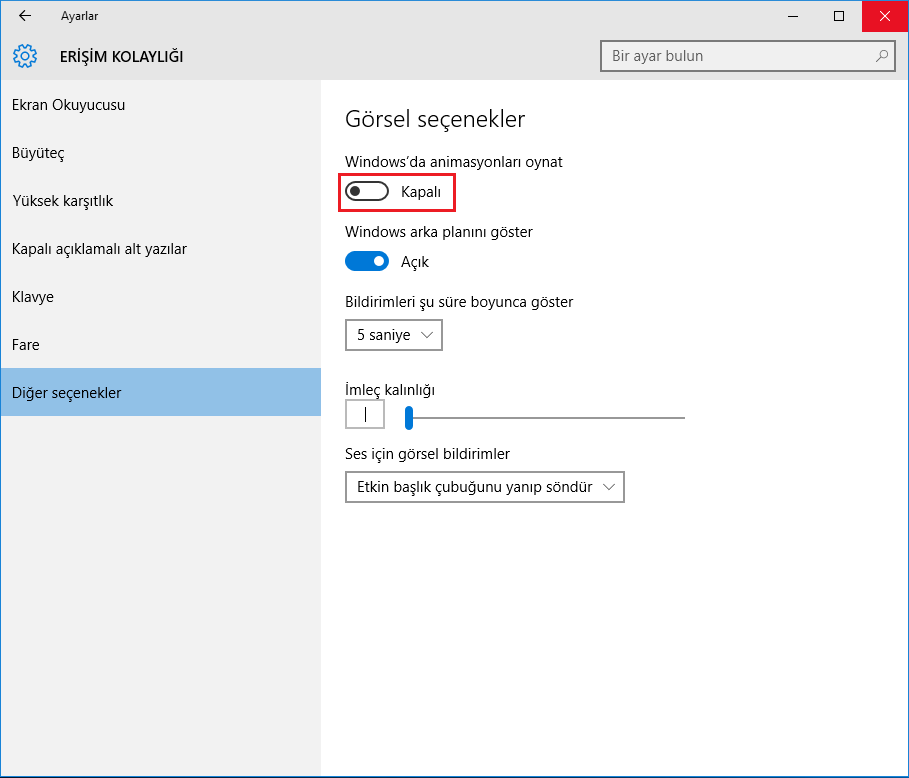Close the Ayarlar window
This screenshot has height=778, width=909.
[885, 16]
